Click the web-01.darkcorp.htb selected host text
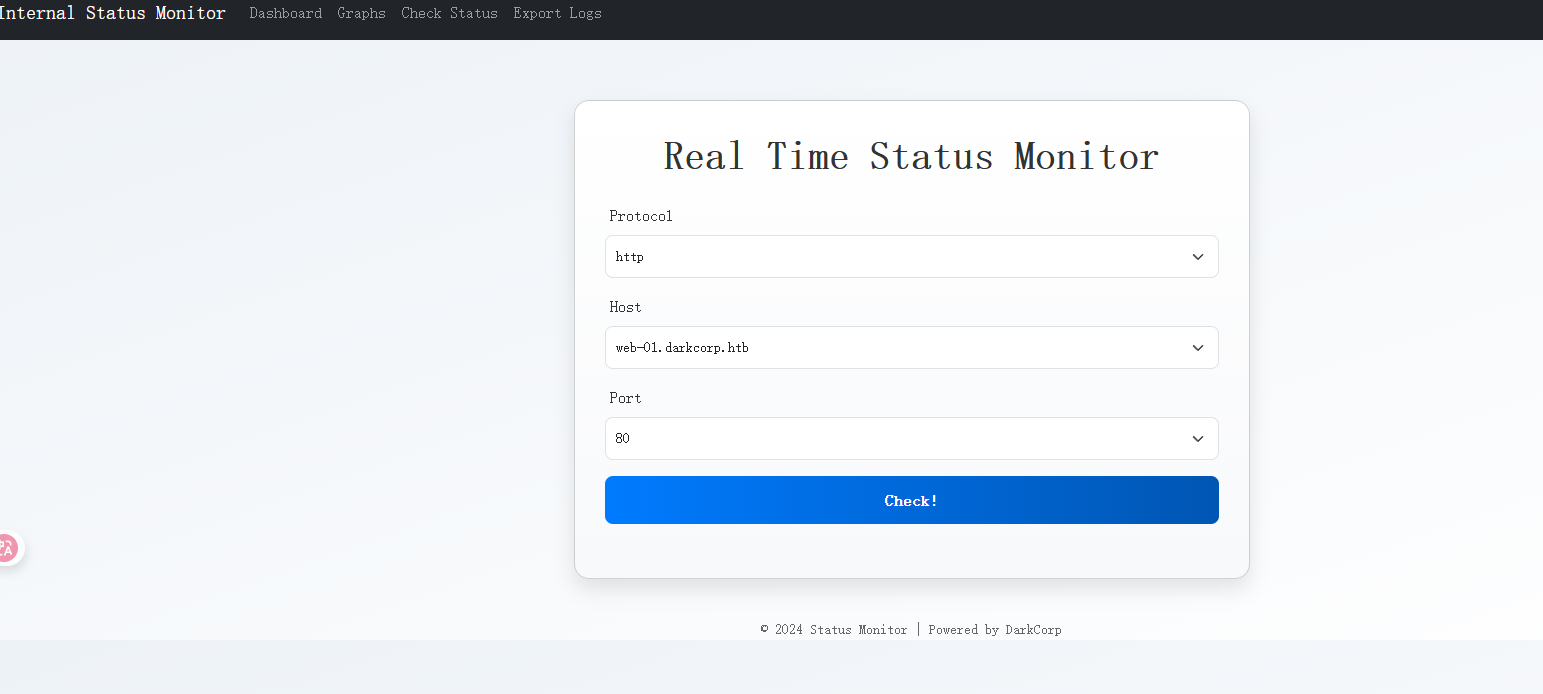This screenshot has height=694, width=1543. (682, 348)
